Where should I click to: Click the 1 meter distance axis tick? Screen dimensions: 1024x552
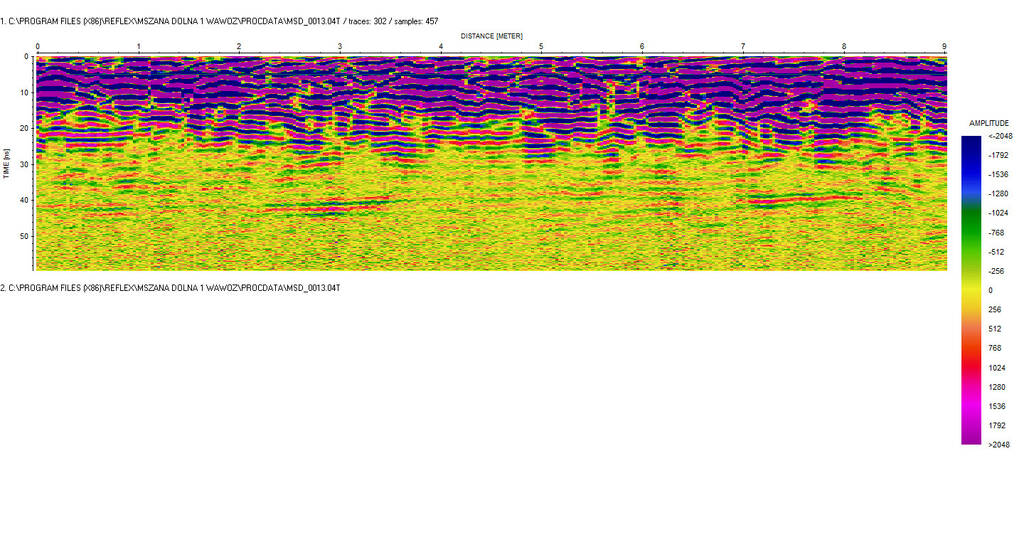point(138,47)
